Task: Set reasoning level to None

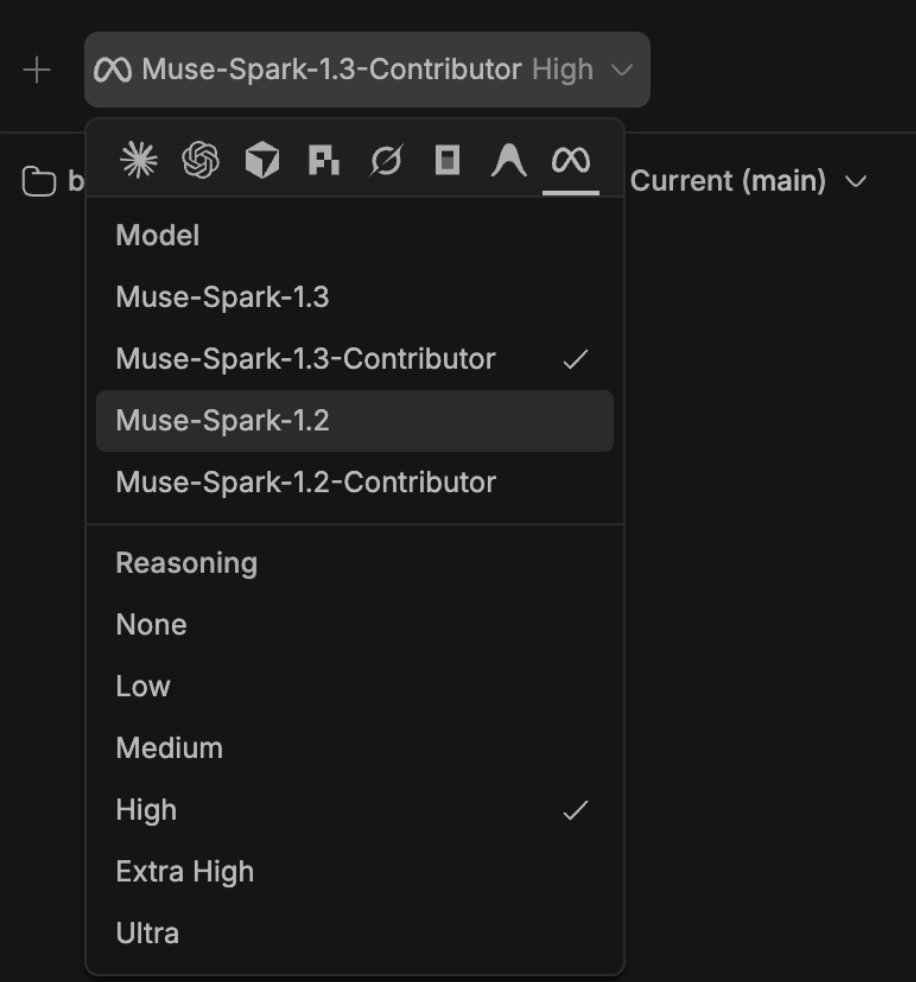Action: point(354,625)
